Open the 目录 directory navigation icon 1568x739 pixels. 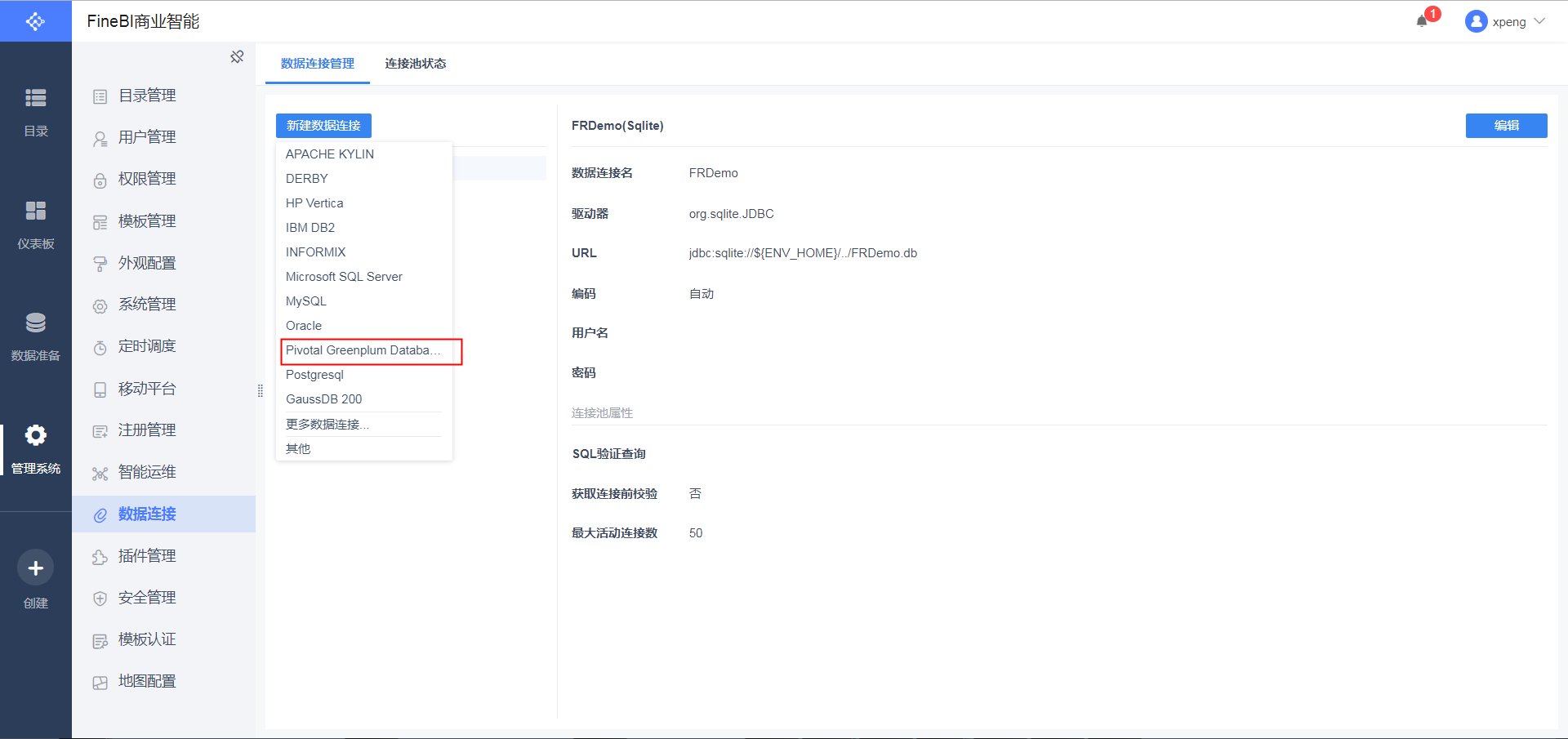[x=35, y=98]
